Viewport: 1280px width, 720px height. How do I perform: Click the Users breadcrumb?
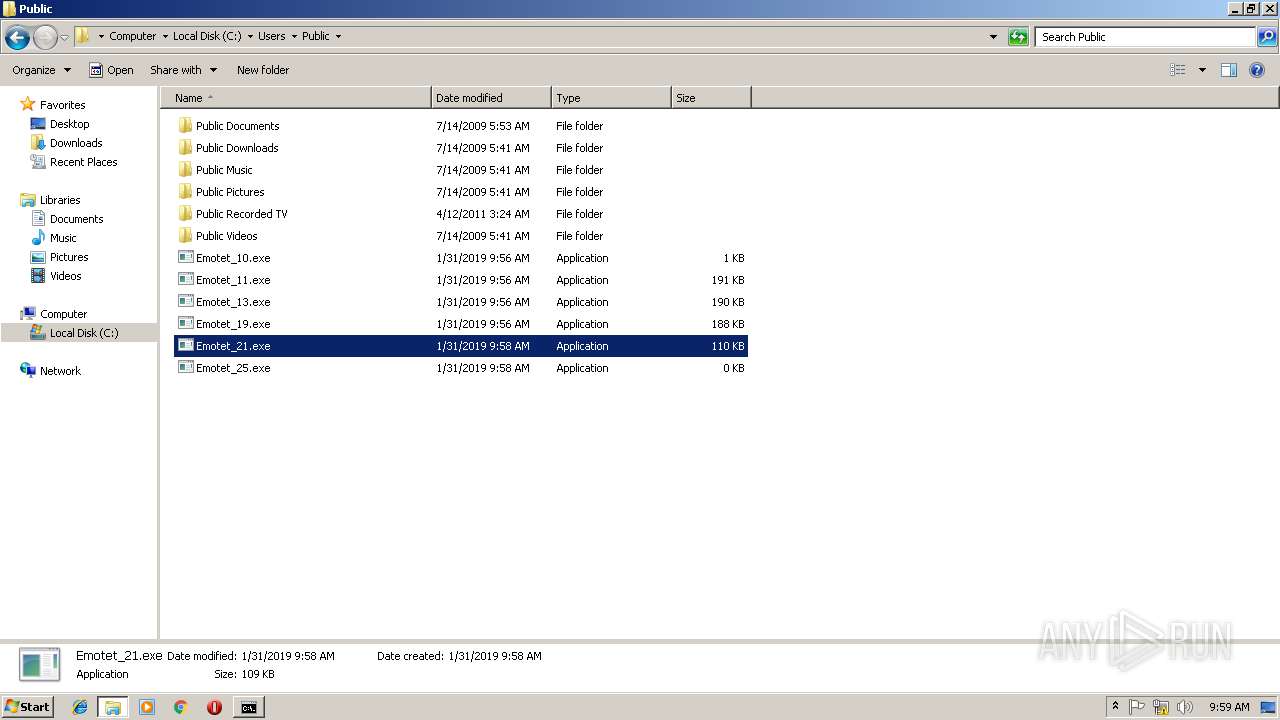pyautogui.click(x=271, y=36)
